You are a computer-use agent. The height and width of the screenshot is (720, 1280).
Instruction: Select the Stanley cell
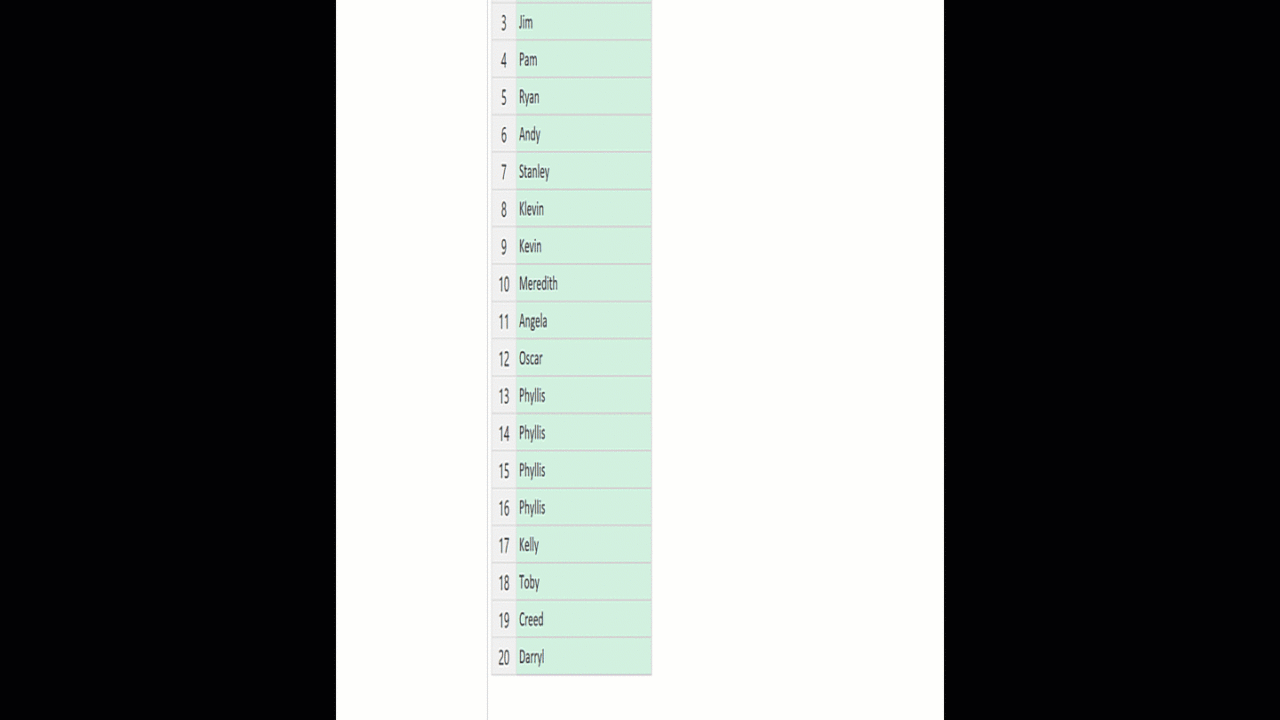(x=582, y=172)
